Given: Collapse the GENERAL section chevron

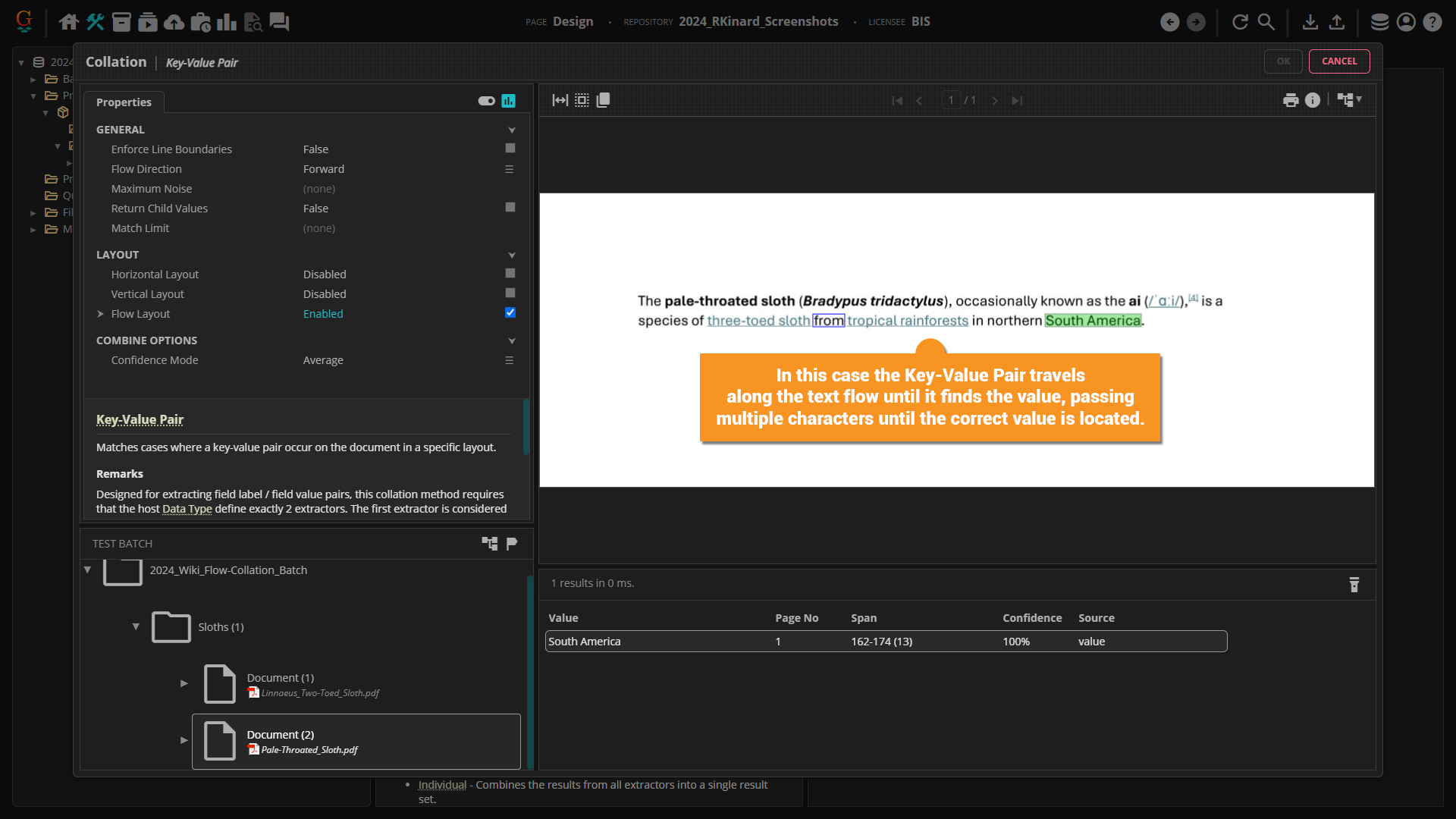Looking at the screenshot, I should [512, 130].
